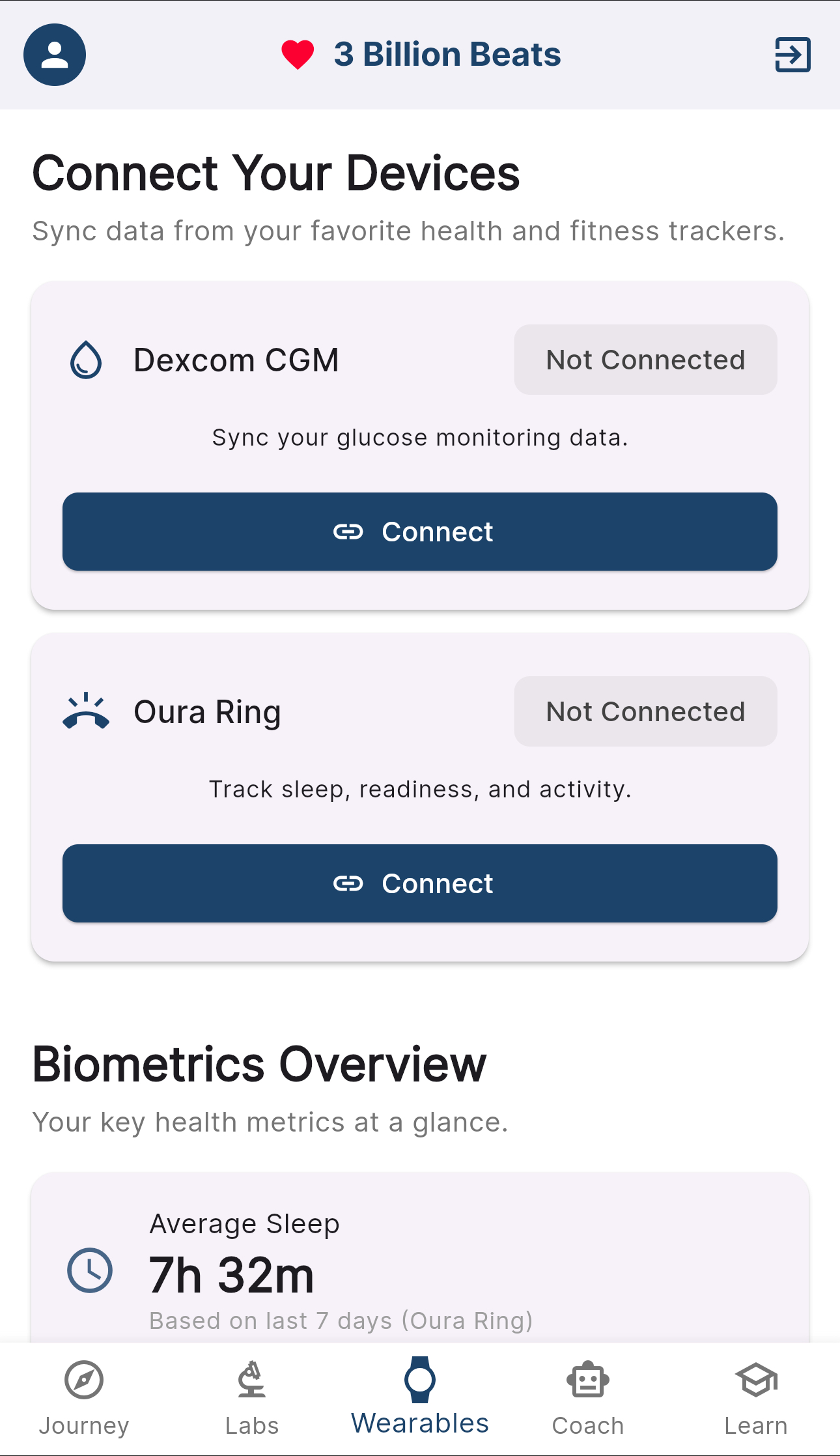Connect the Oura Ring device
This screenshot has width=840, height=1456.
(419, 883)
